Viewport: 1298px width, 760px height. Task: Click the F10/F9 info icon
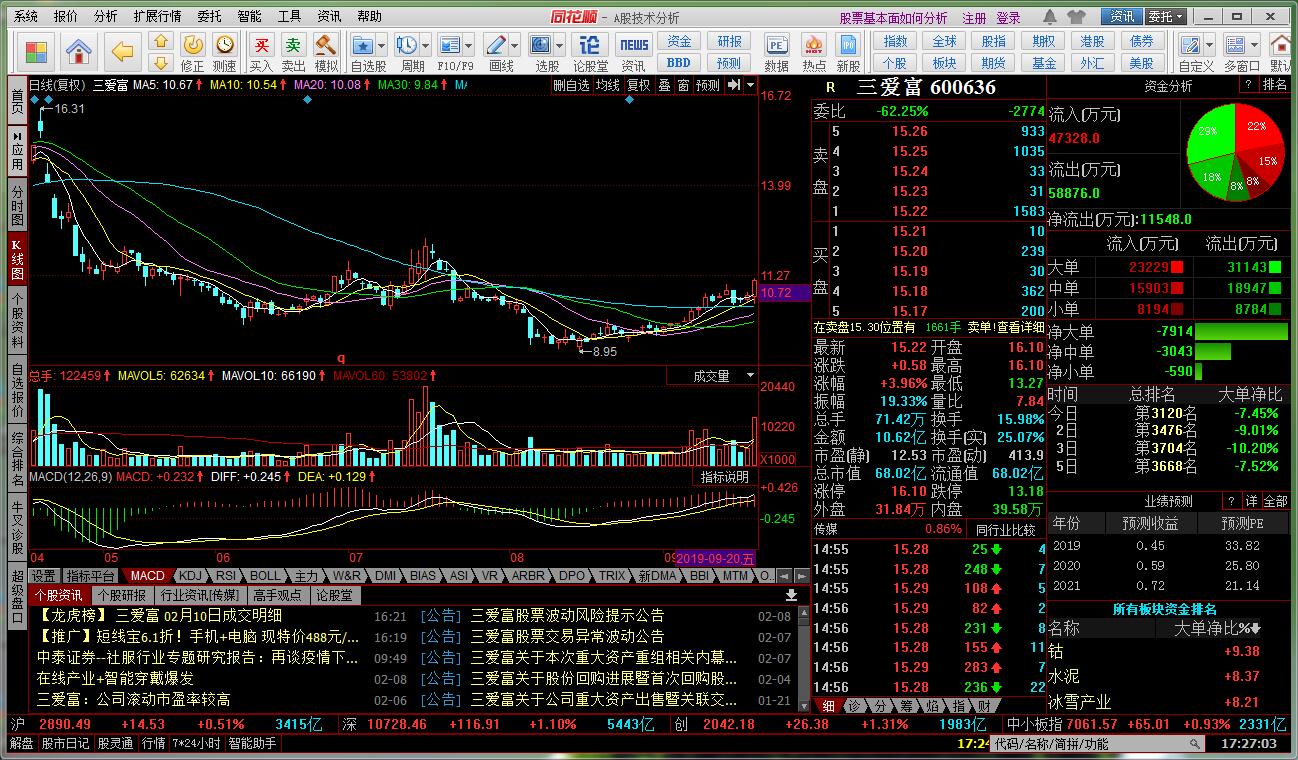point(450,45)
